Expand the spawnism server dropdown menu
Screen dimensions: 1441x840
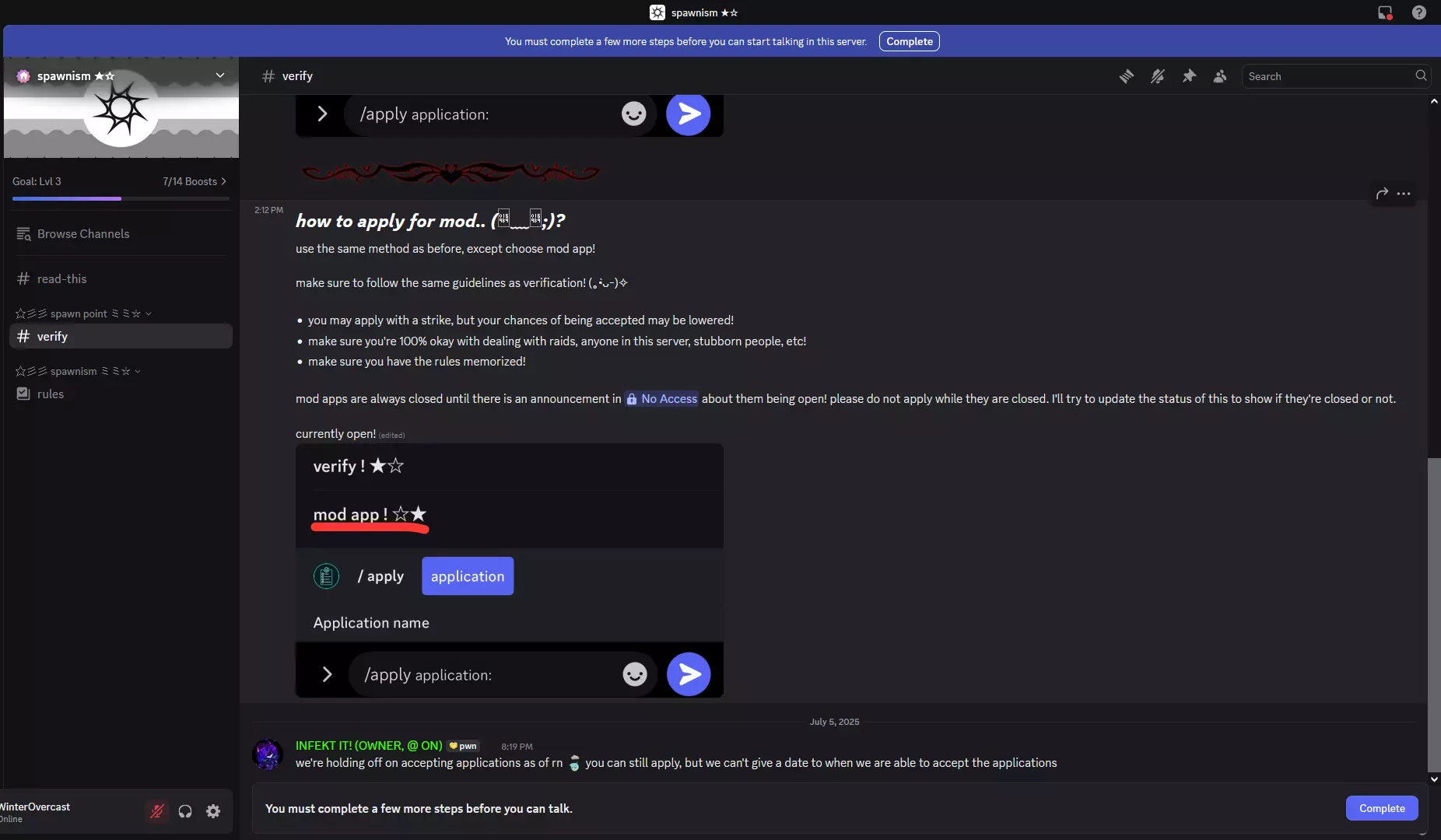click(x=220, y=75)
